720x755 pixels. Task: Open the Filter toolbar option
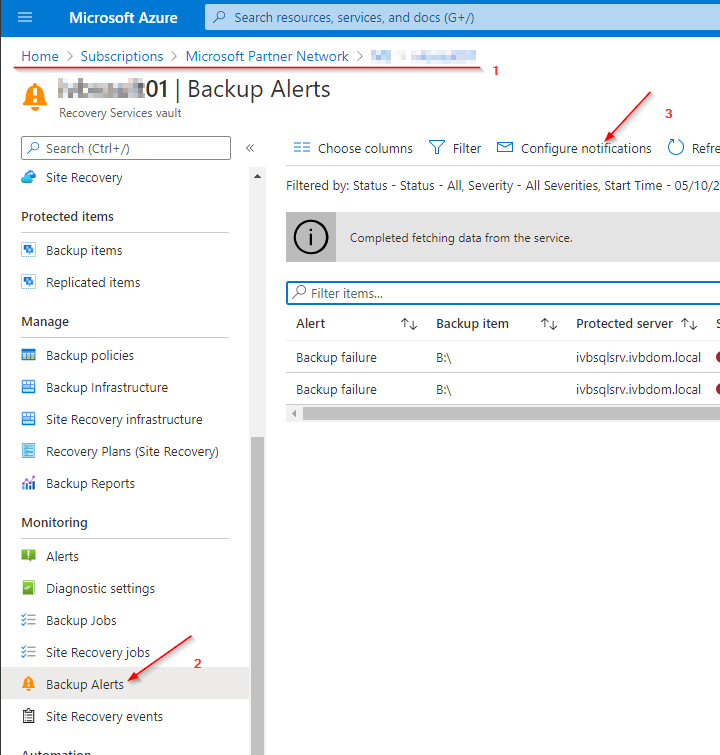tap(467, 148)
